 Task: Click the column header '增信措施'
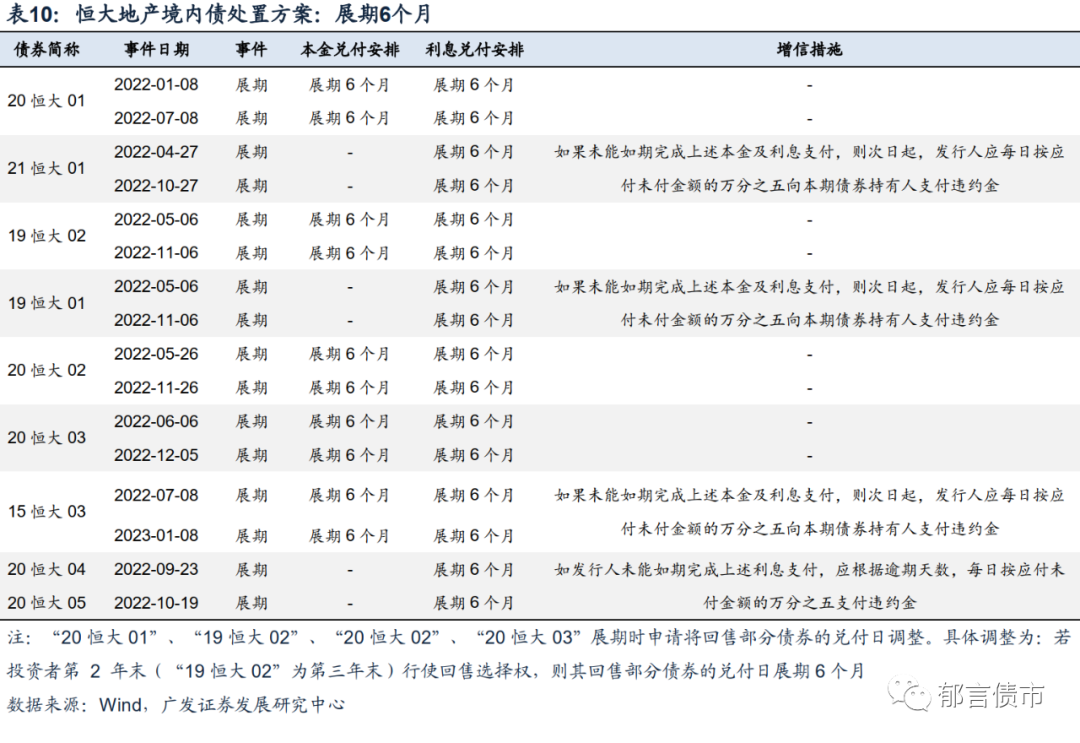809,50
